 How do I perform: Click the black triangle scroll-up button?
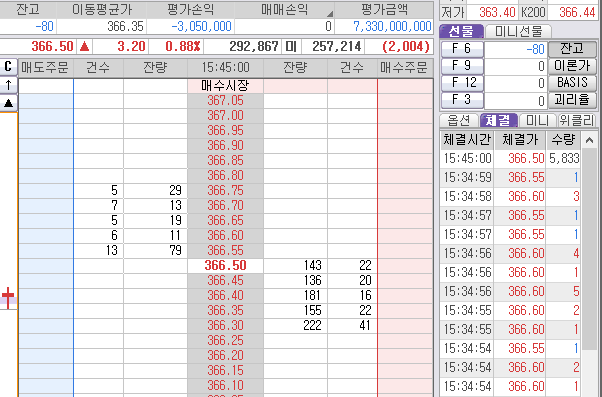8,103
